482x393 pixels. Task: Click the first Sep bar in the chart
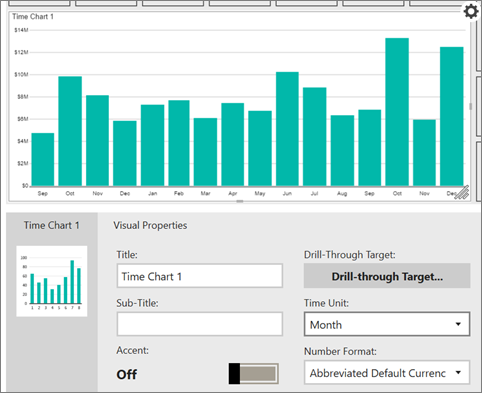(x=43, y=160)
